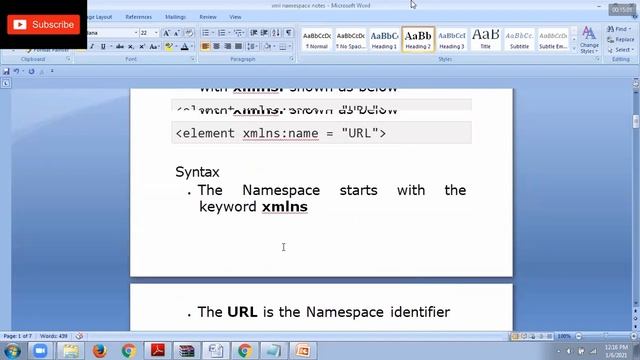Apply the Subtitle style
640x360 pixels.
pos(519,40)
